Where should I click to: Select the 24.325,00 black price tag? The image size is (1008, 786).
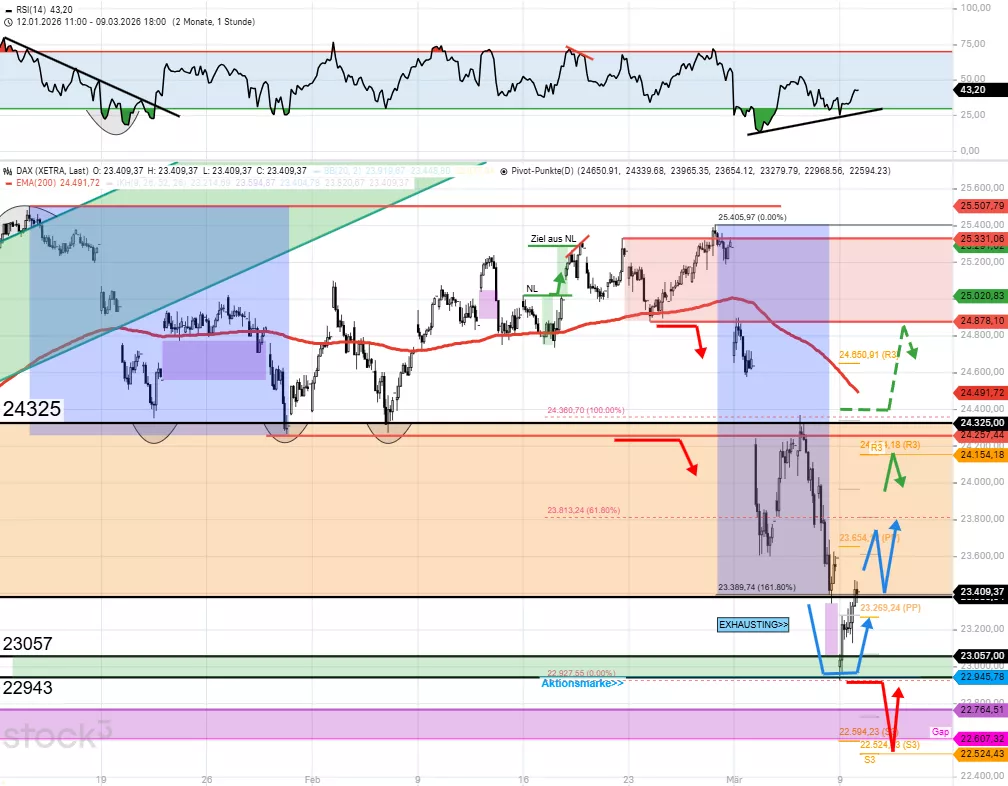[x=980, y=423]
